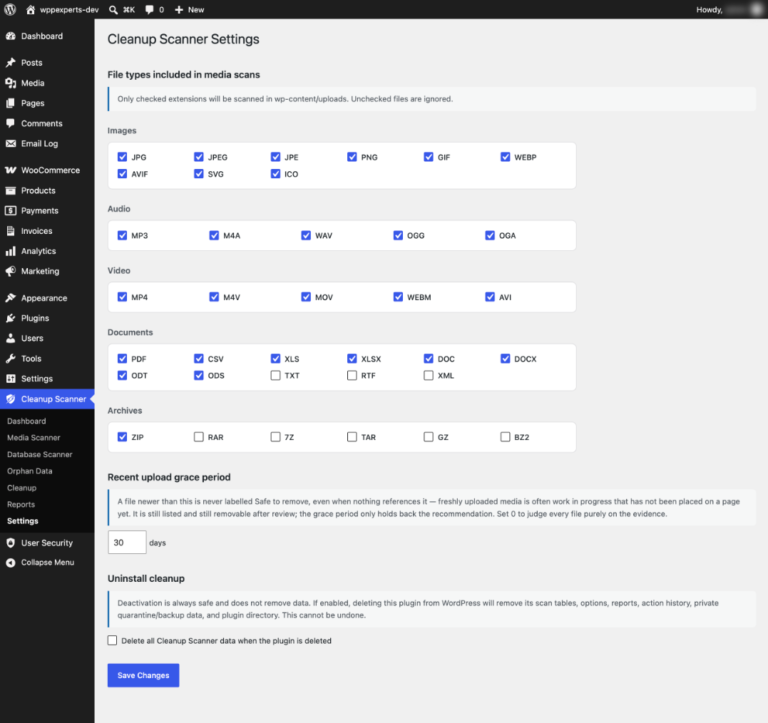Uncheck the ZIP archive checkbox
The height and width of the screenshot is (723, 768).
click(122, 436)
